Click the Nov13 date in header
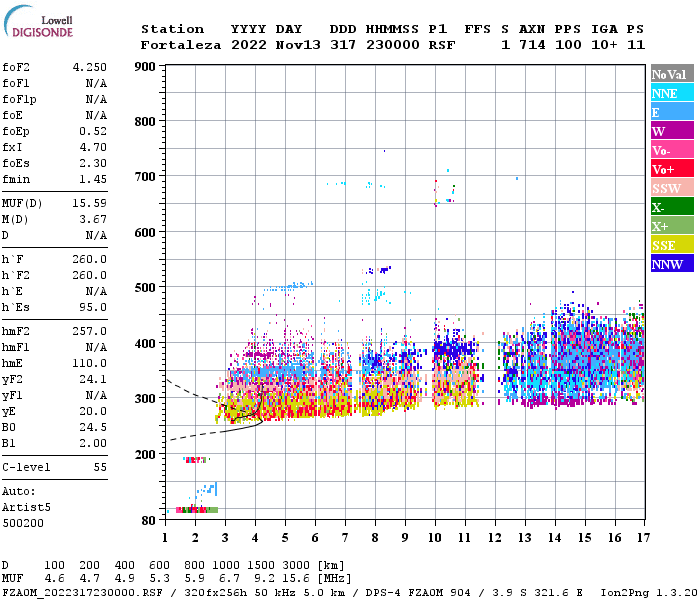This screenshot has width=700, height=600. (x=298, y=45)
